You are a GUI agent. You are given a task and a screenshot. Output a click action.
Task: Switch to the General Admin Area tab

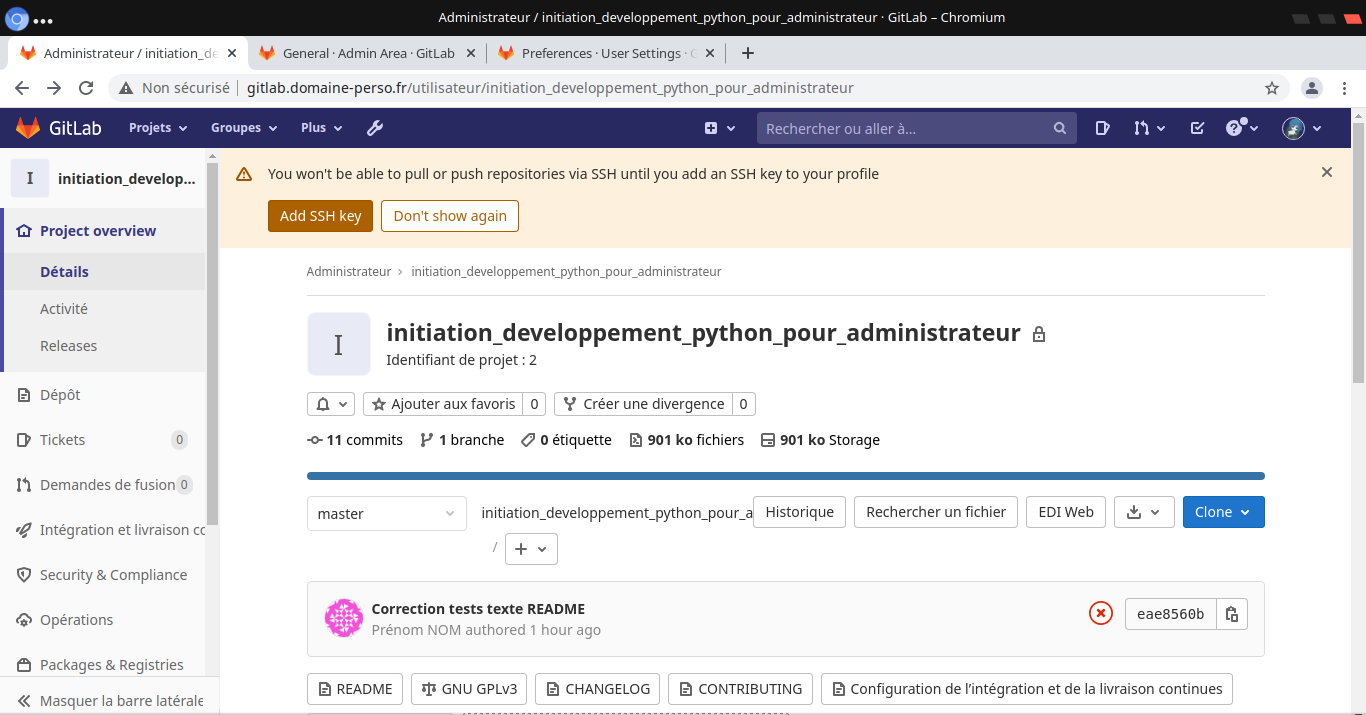pyautogui.click(x=368, y=53)
